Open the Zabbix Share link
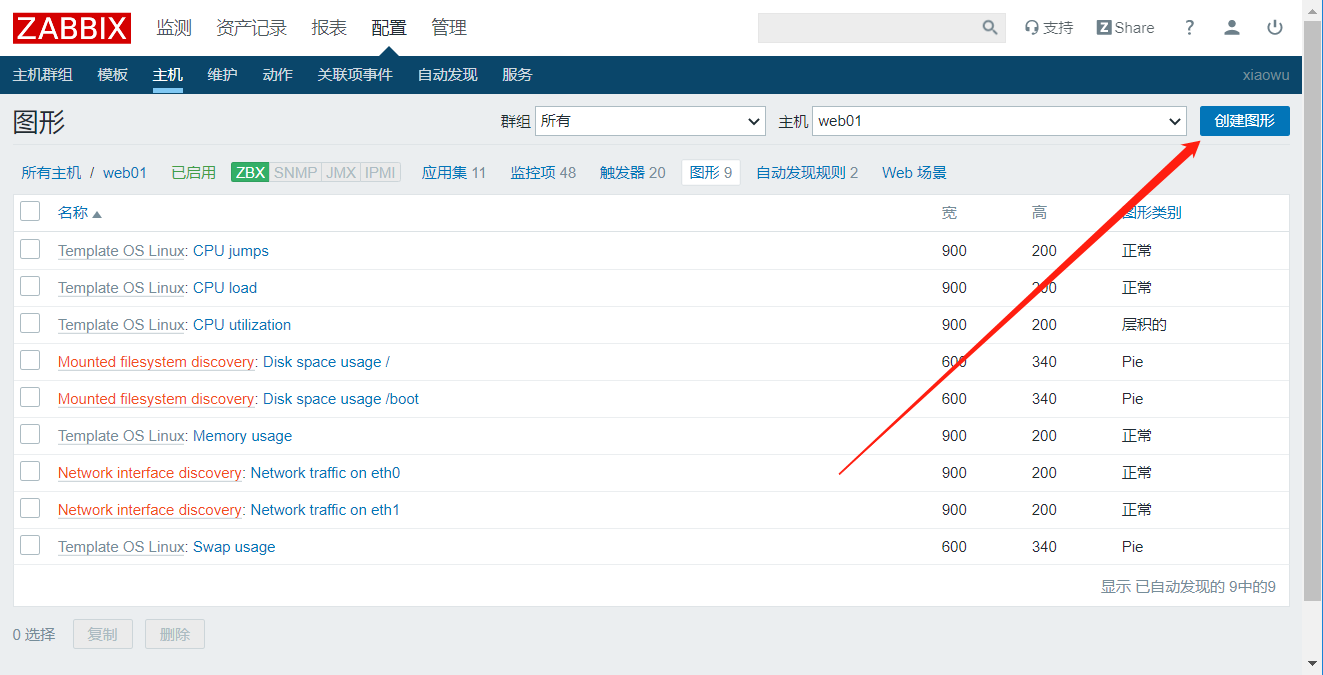The image size is (1323, 675). click(1125, 28)
